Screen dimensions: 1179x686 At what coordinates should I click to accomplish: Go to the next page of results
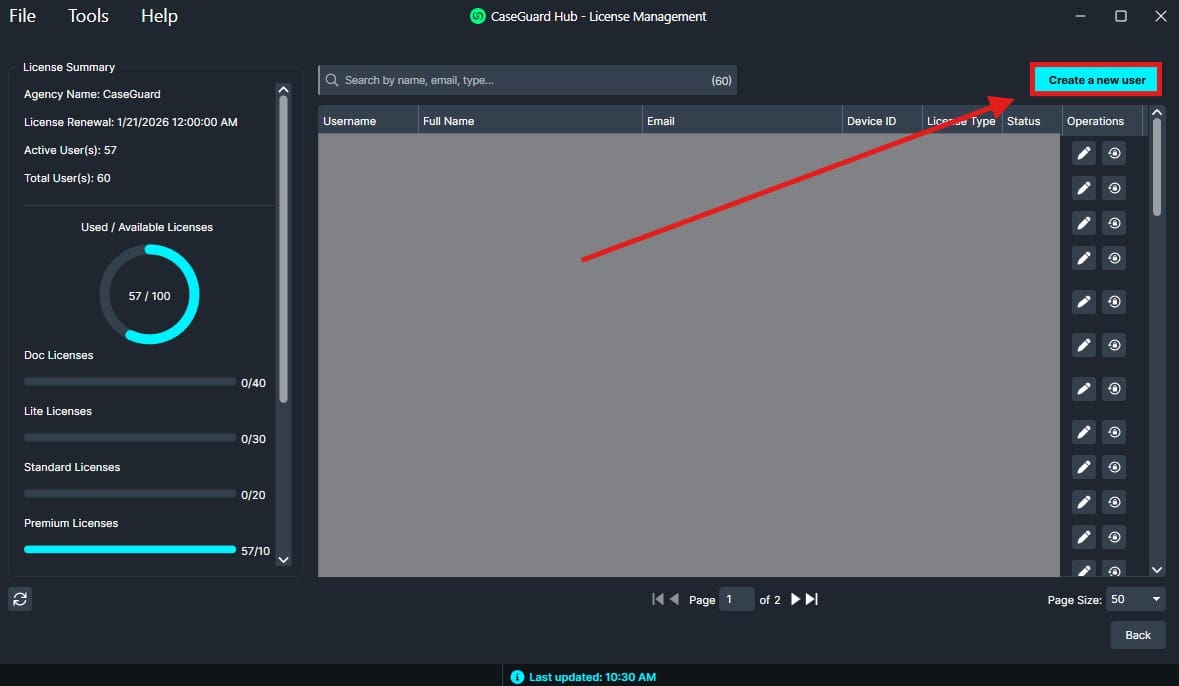794,599
